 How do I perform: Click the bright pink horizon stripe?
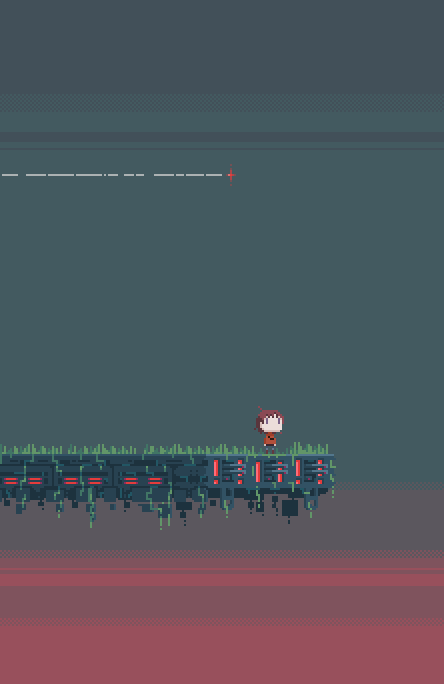click(x=222, y=580)
